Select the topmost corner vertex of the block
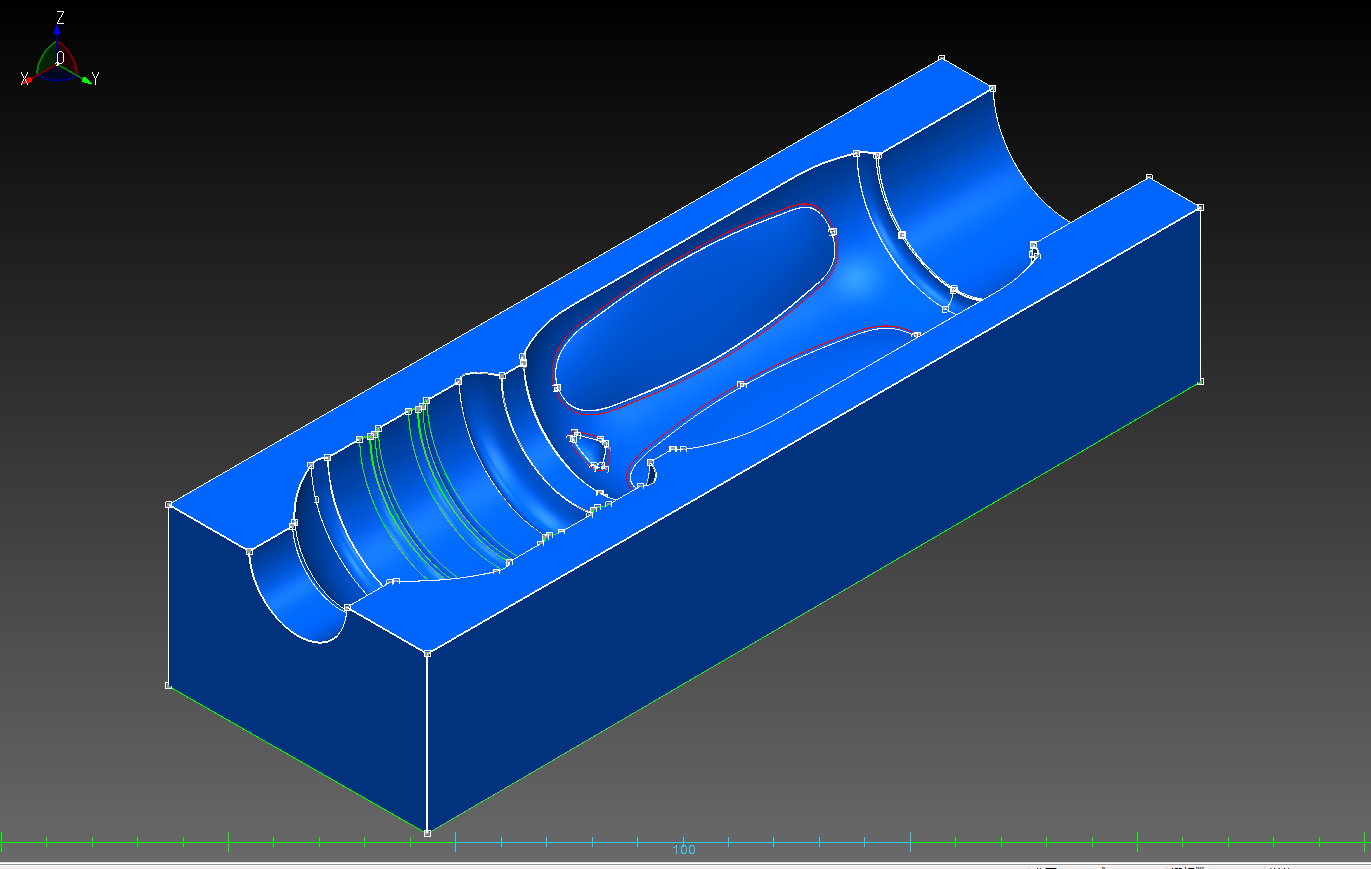Image resolution: width=1371 pixels, height=869 pixels. click(941, 59)
